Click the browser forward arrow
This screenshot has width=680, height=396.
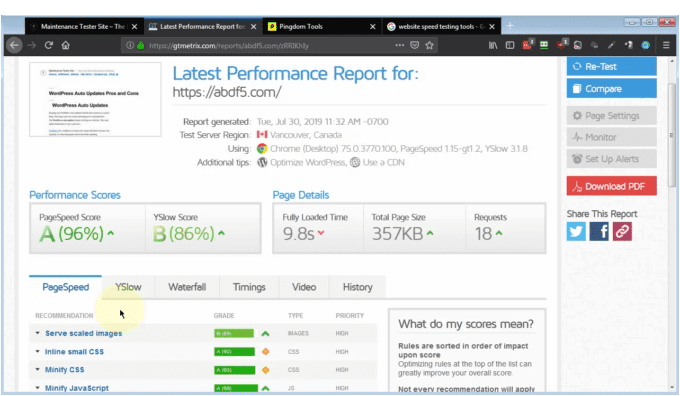32,45
